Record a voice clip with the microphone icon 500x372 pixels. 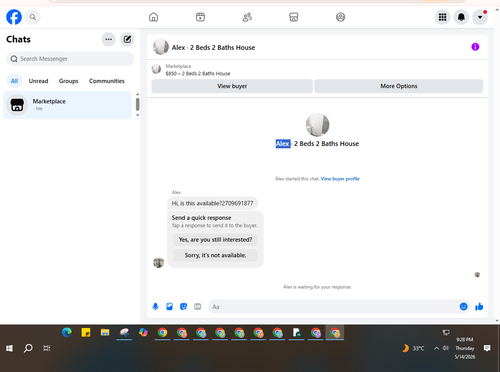tap(155, 307)
